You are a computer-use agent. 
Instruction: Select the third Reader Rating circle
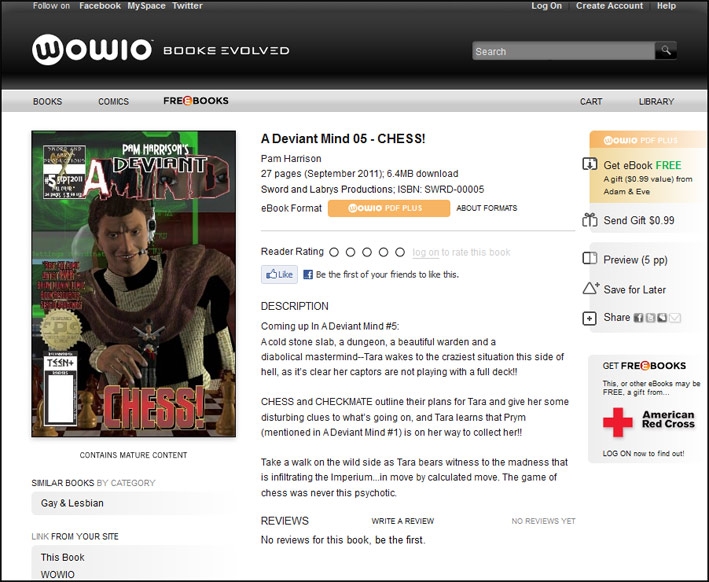(367, 252)
